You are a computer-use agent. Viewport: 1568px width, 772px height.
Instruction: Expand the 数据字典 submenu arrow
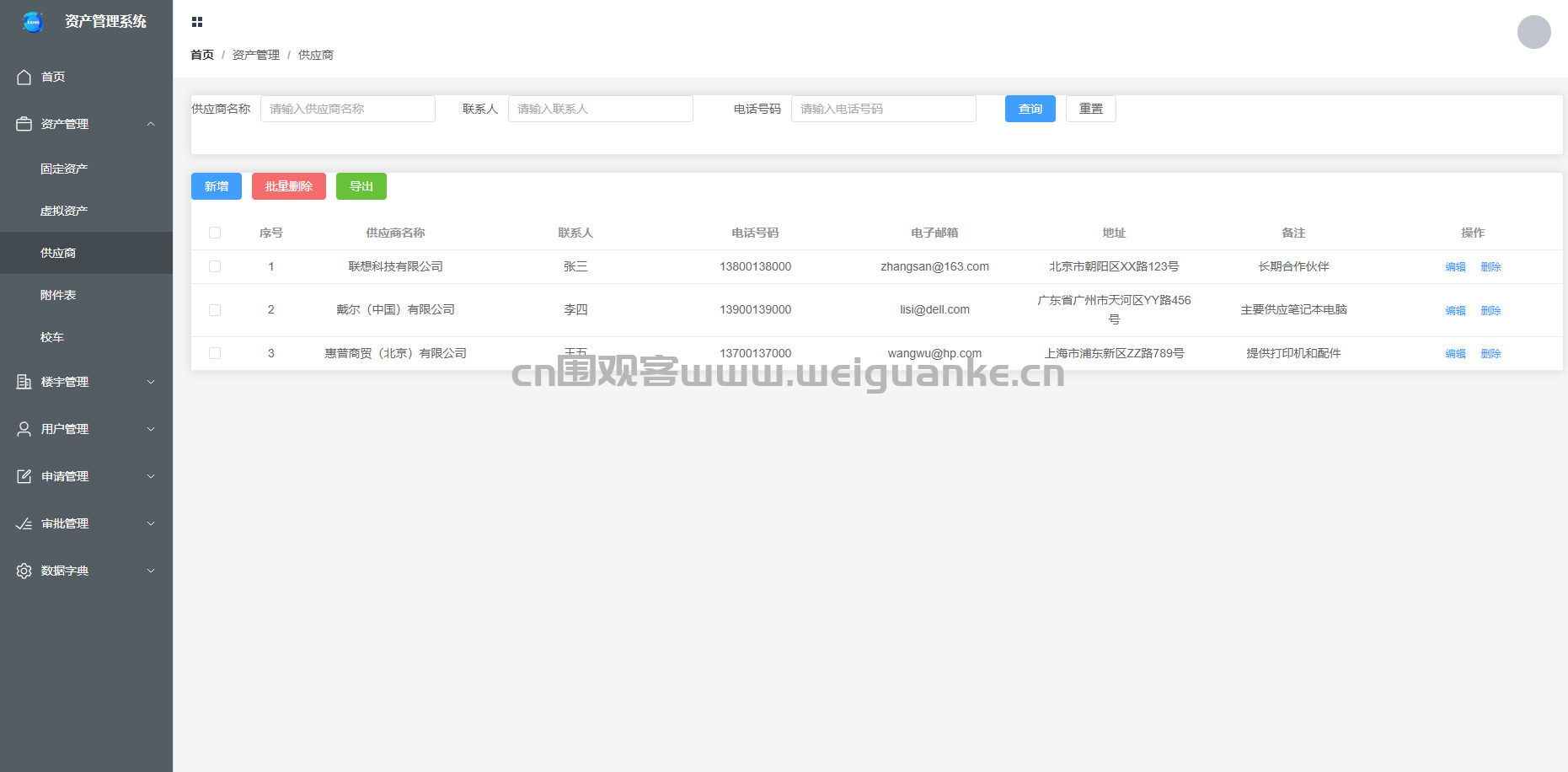click(x=151, y=571)
